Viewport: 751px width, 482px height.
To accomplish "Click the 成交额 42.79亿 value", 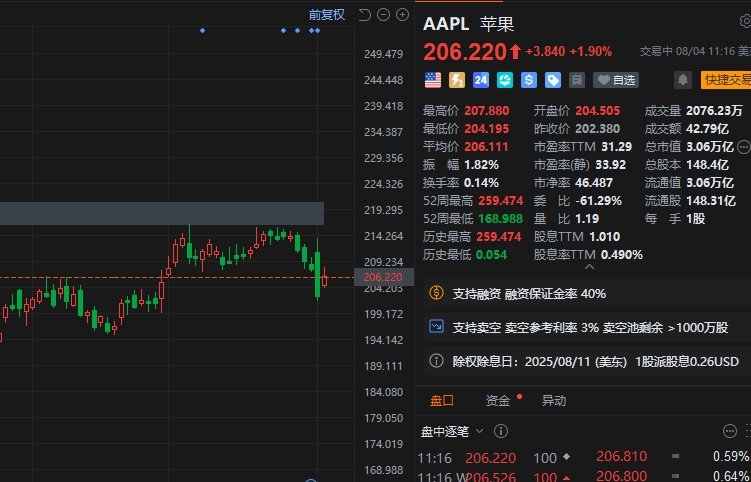I will 707,128.
